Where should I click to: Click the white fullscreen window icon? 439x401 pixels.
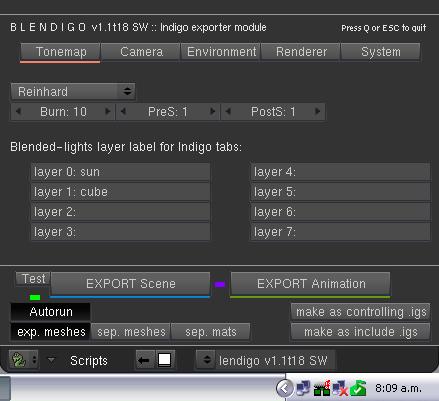(x=165, y=360)
